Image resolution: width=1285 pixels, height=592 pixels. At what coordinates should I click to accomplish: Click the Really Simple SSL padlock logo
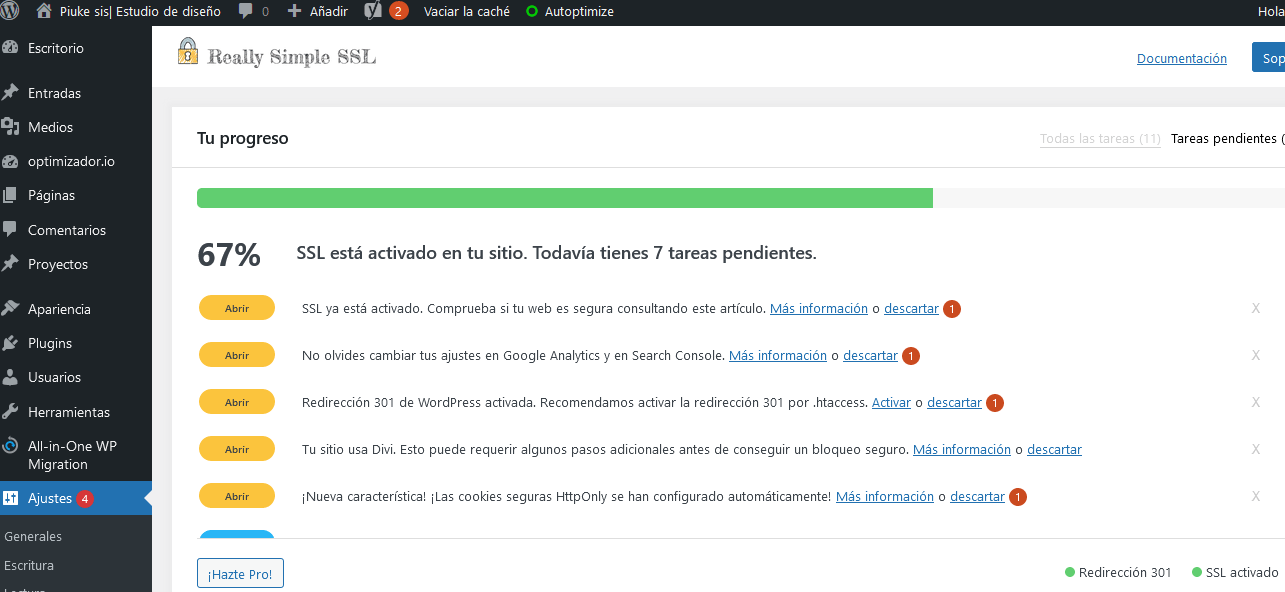point(188,51)
